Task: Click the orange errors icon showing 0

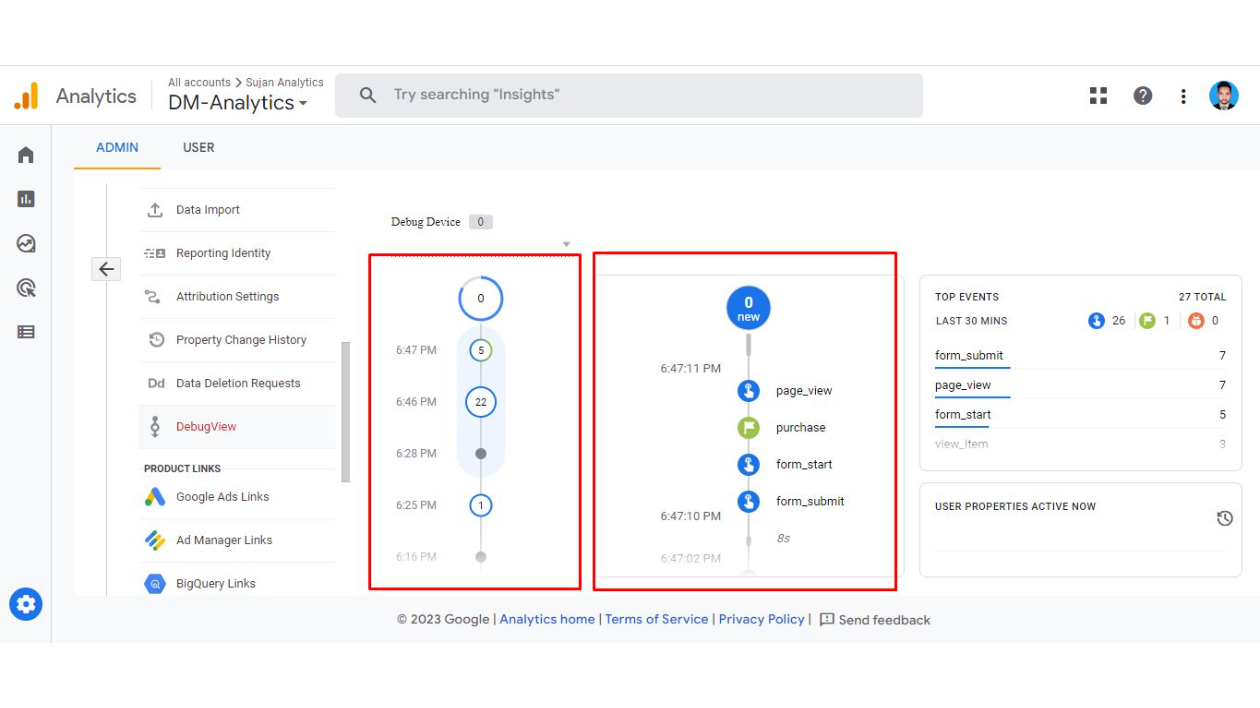Action: [x=1196, y=321]
